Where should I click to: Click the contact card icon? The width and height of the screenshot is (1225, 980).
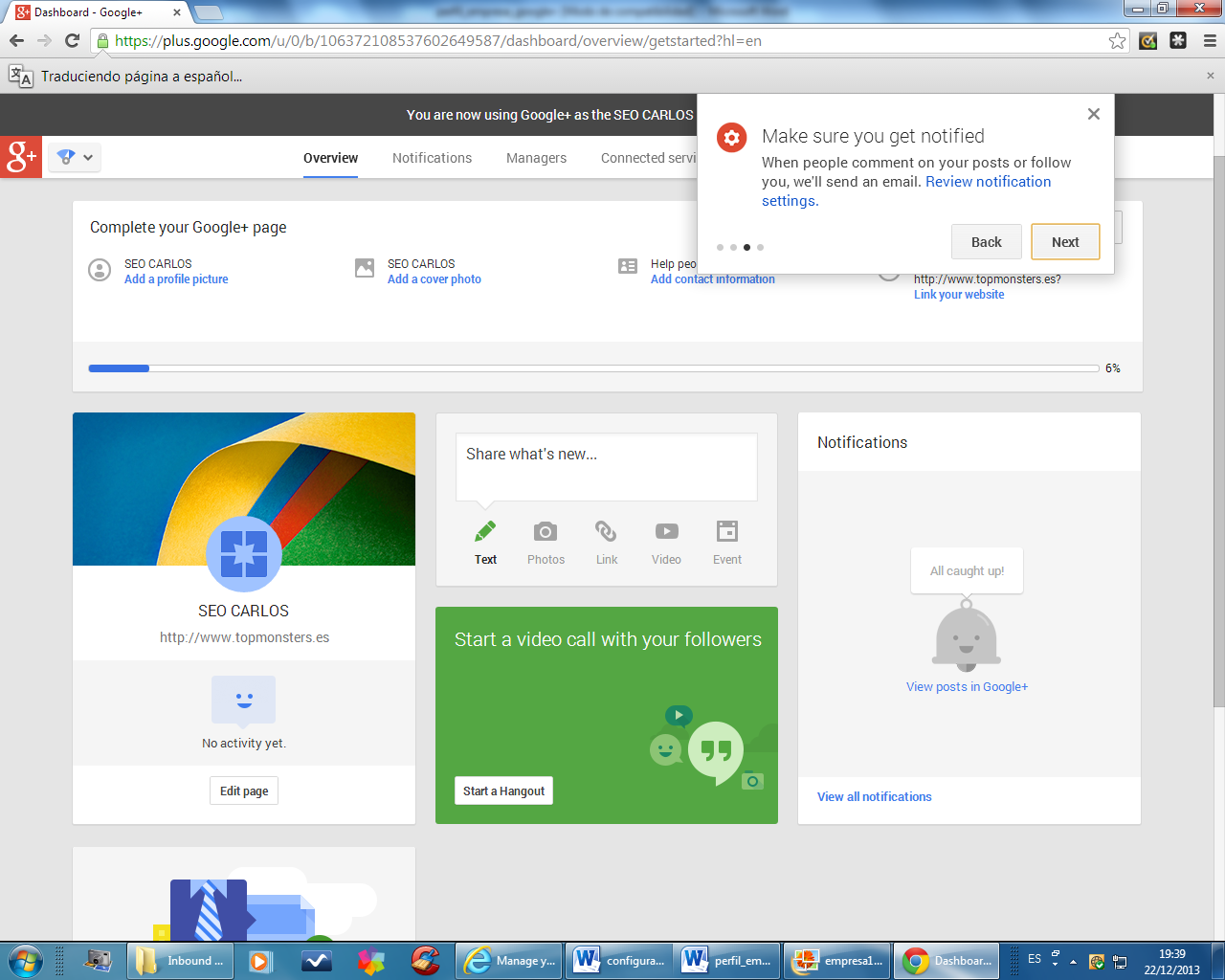coord(628,266)
